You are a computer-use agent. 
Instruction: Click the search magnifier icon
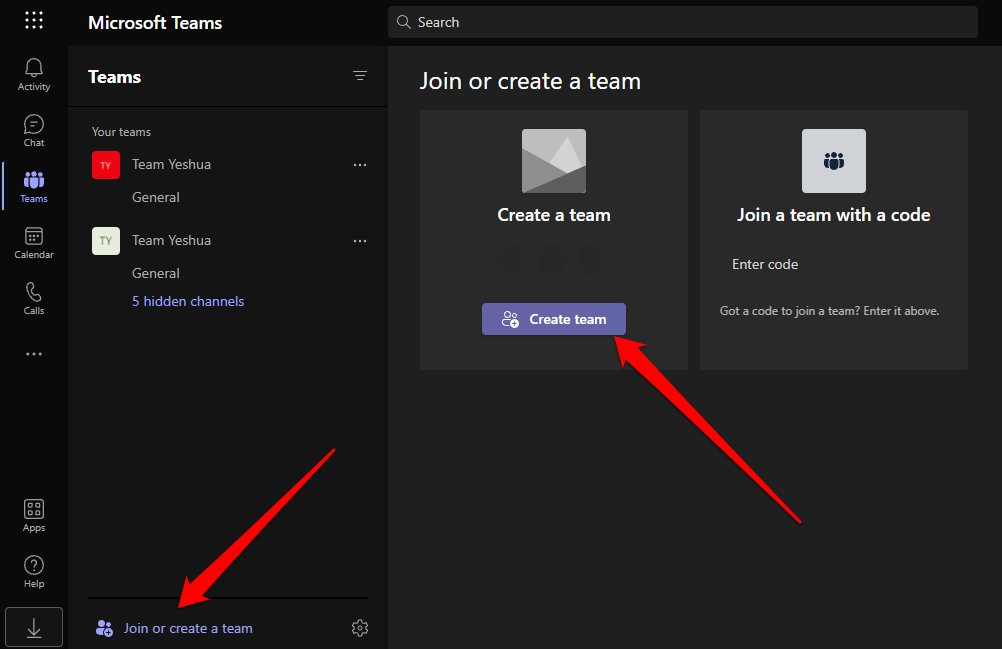(403, 22)
